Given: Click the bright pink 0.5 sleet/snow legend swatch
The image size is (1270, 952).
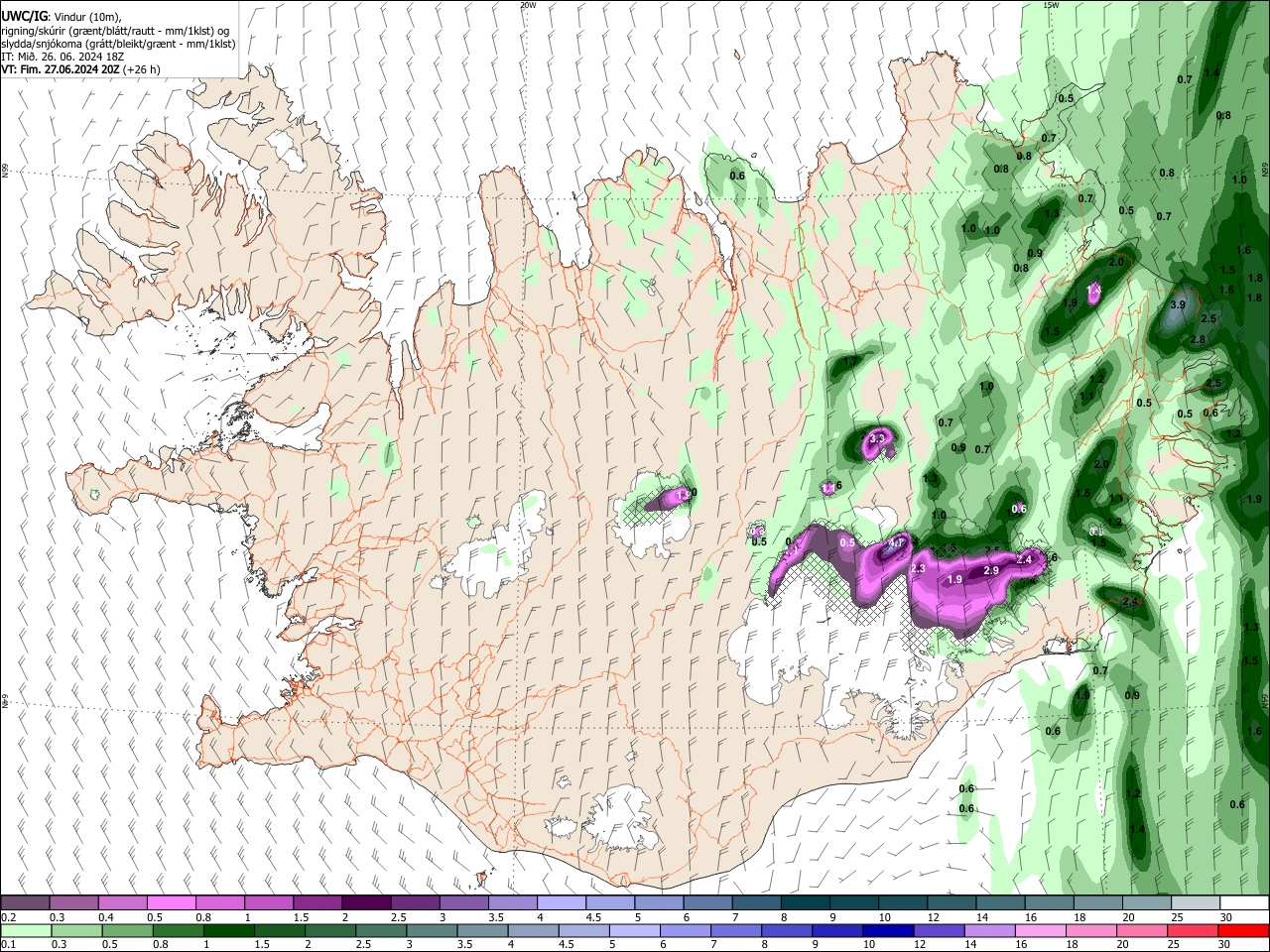Looking at the screenshot, I should 171,903.
